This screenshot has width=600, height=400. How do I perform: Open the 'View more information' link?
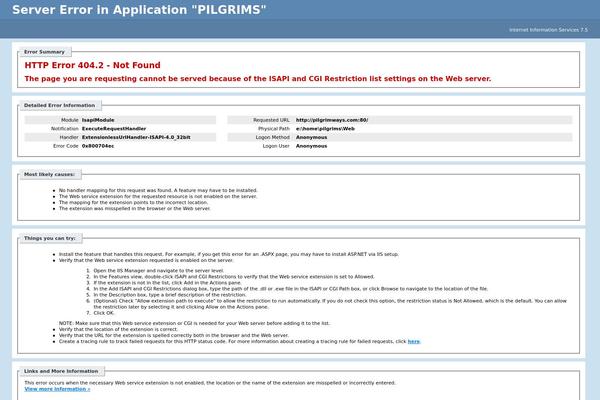[x=57, y=389]
